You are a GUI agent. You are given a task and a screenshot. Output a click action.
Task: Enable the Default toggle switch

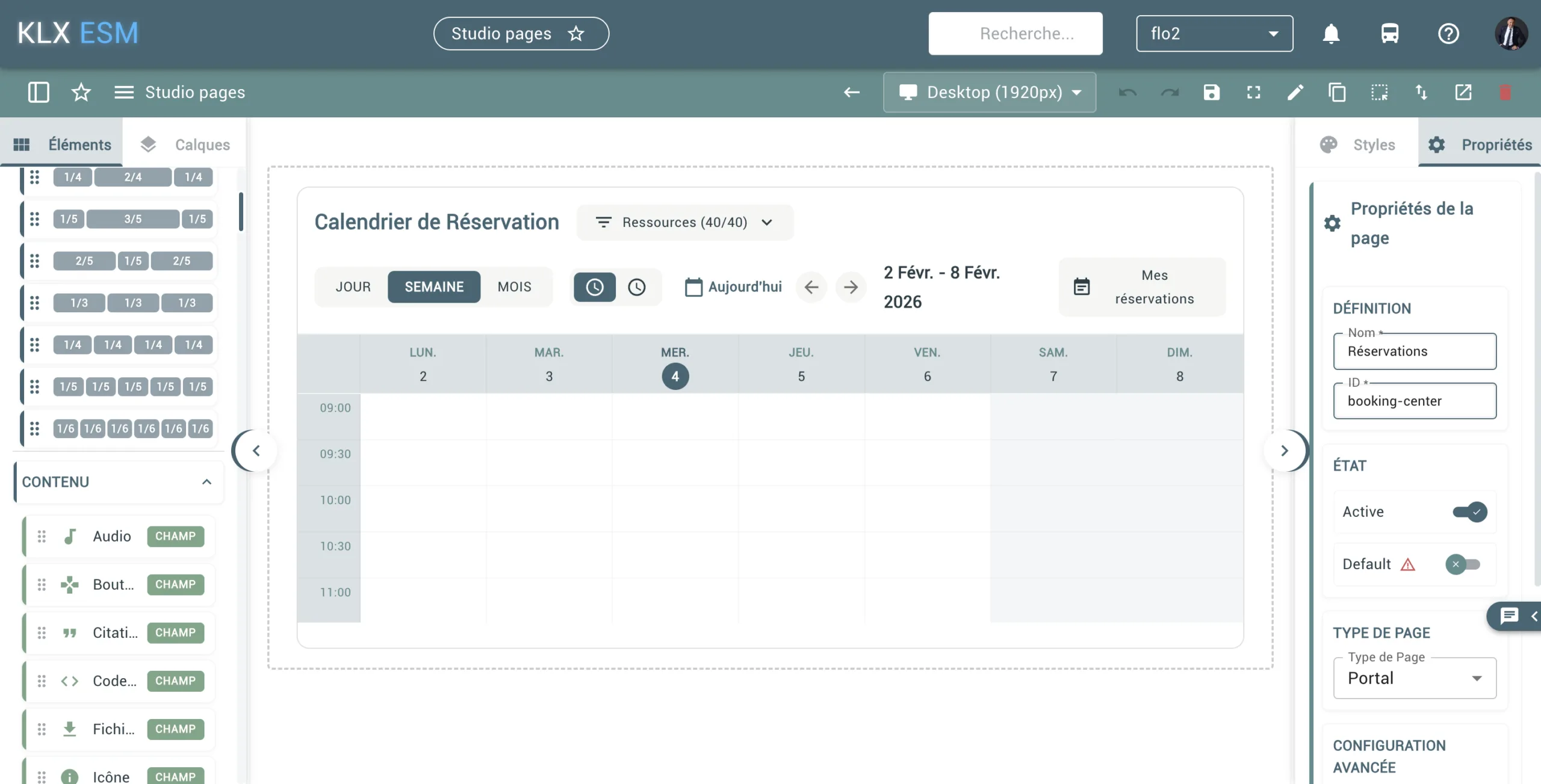pyautogui.click(x=1463, y=564)
